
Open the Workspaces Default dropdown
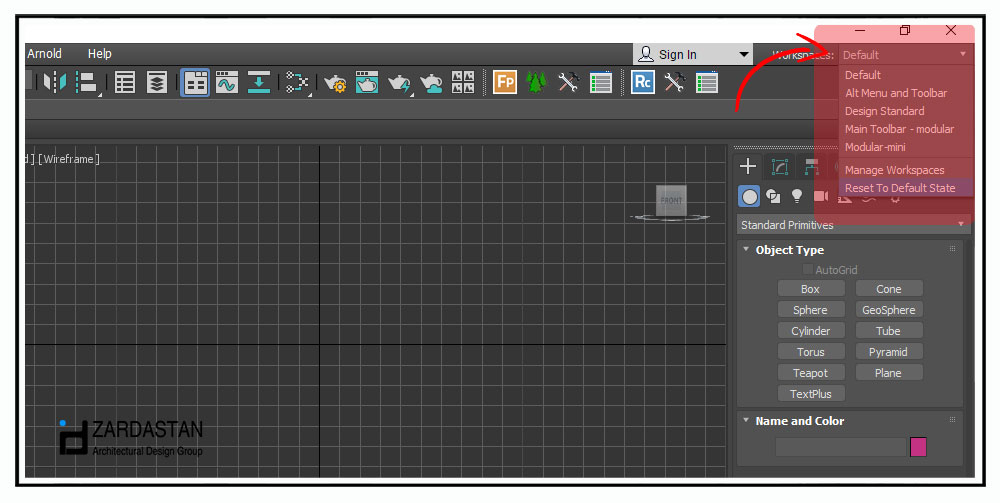(906, 55)
